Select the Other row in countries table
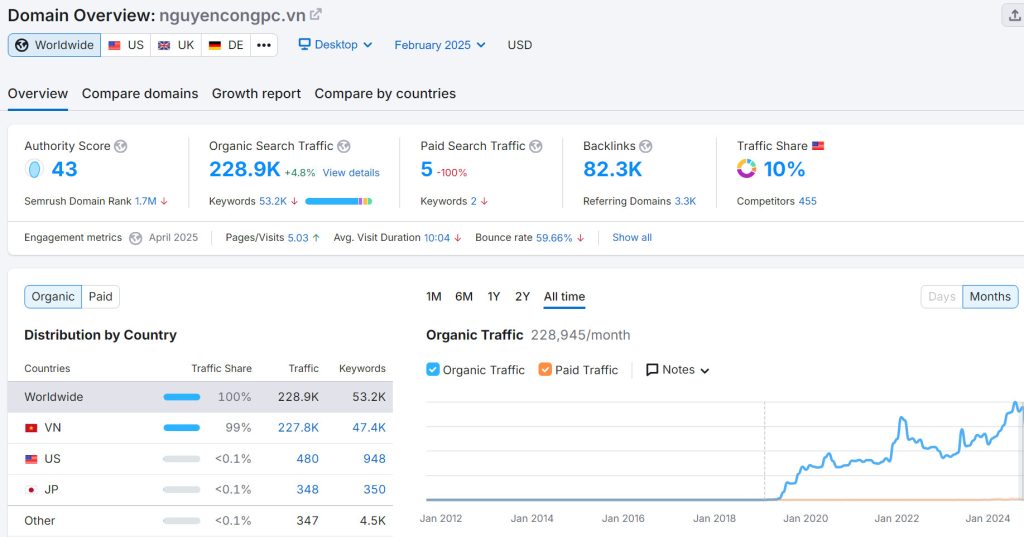1024x537 pixels. [x=200, y=521]
